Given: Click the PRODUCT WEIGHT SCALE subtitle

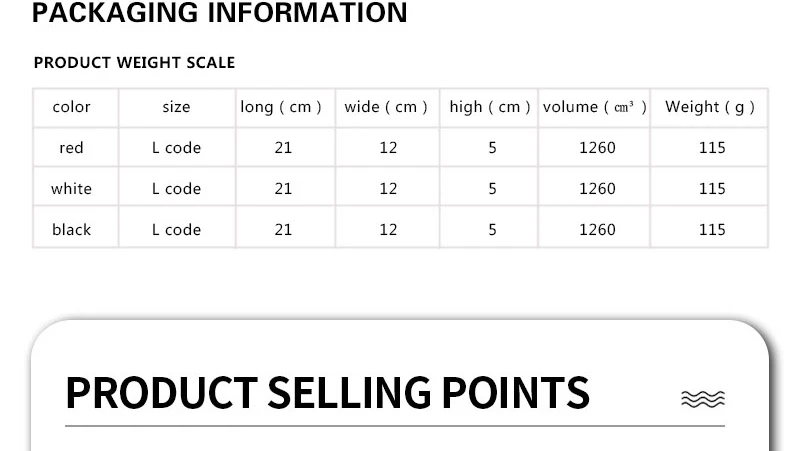Looking at the screenshot, I should click(134, 63).
